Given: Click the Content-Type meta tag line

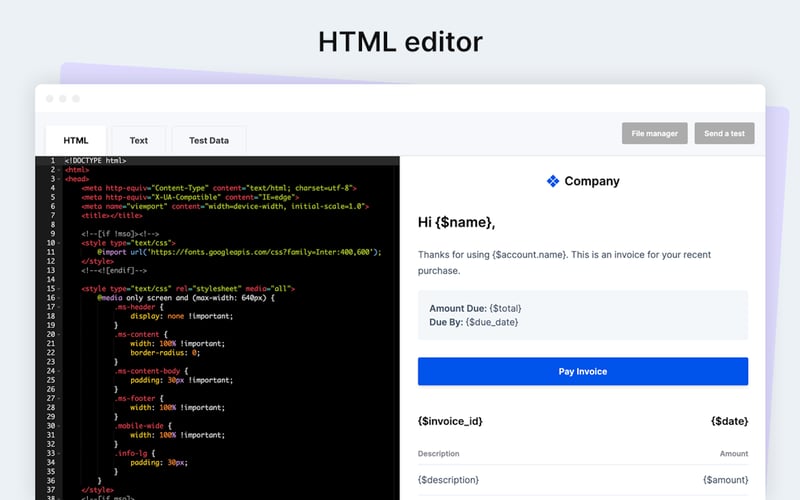Looking at the screenshot, I should (x=219, y=188).
